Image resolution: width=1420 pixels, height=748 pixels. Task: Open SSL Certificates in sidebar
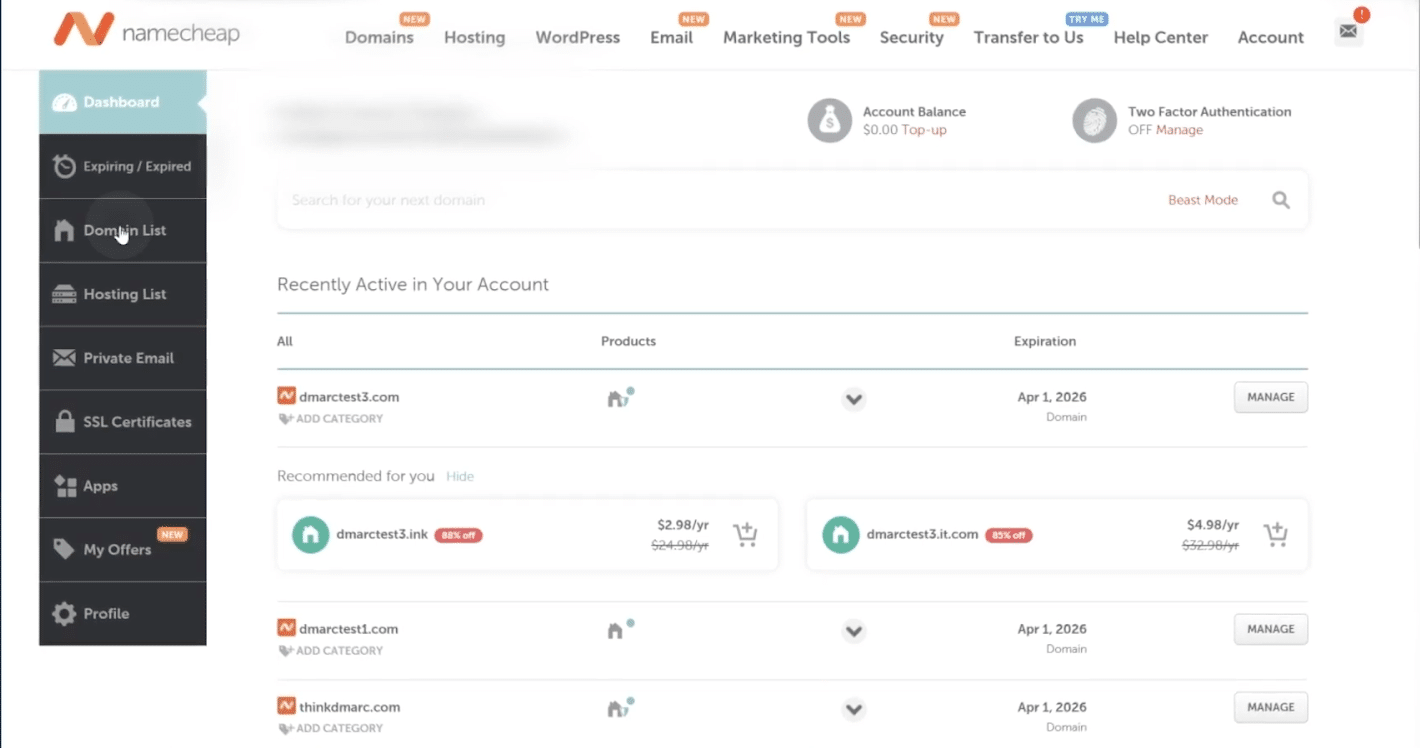pos(136,422)
